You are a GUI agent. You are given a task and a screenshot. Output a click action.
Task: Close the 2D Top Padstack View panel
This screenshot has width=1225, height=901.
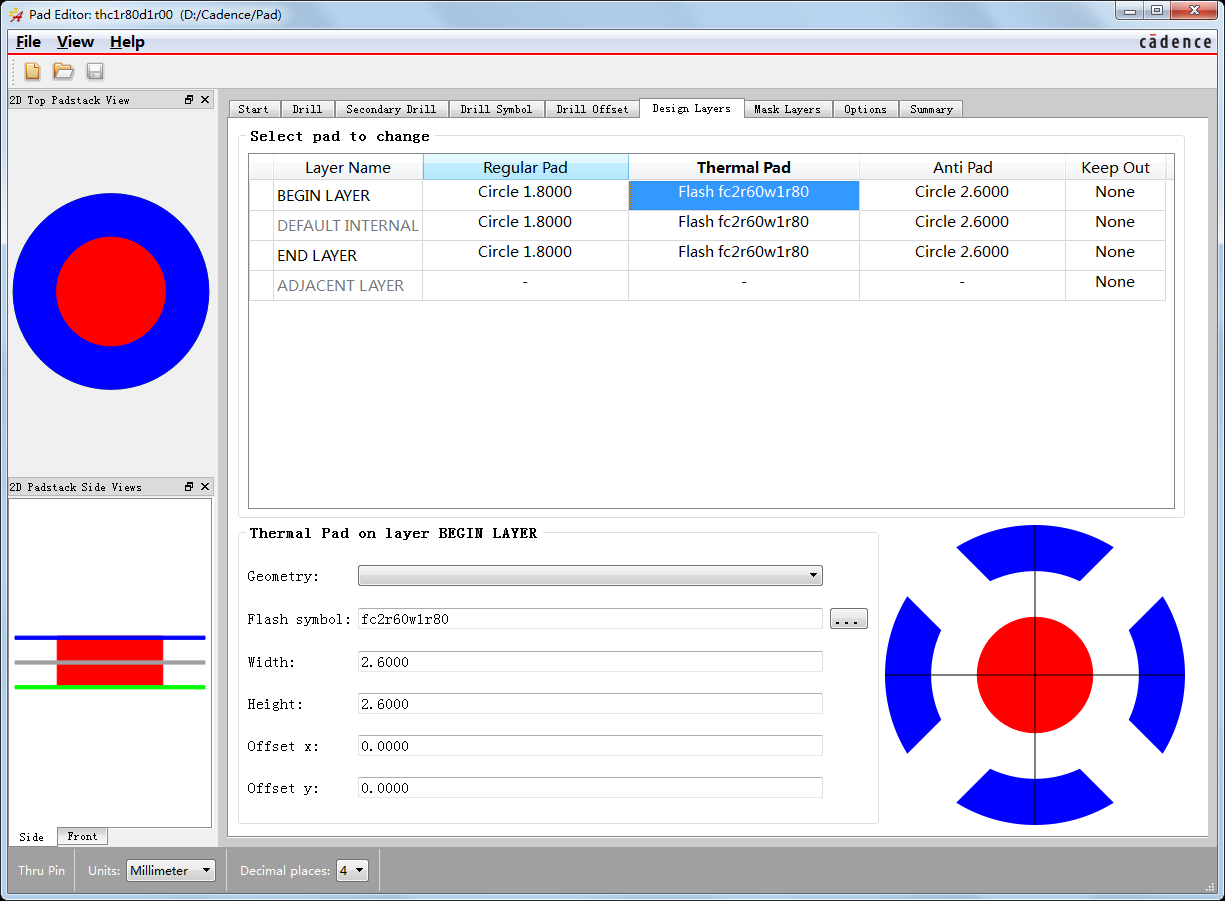[x=205, y=100]
